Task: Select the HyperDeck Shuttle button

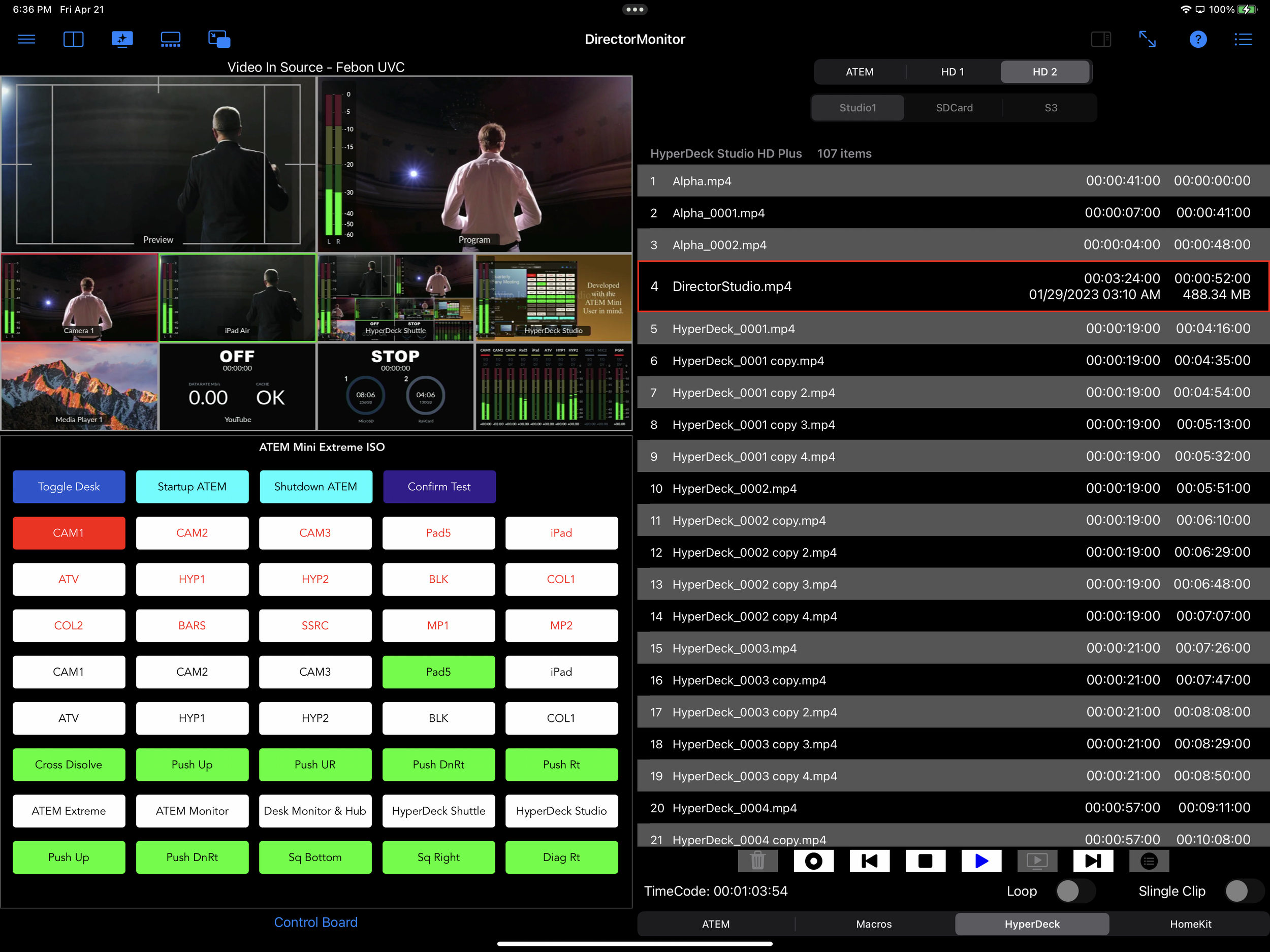Action: [x=438, y=811]
